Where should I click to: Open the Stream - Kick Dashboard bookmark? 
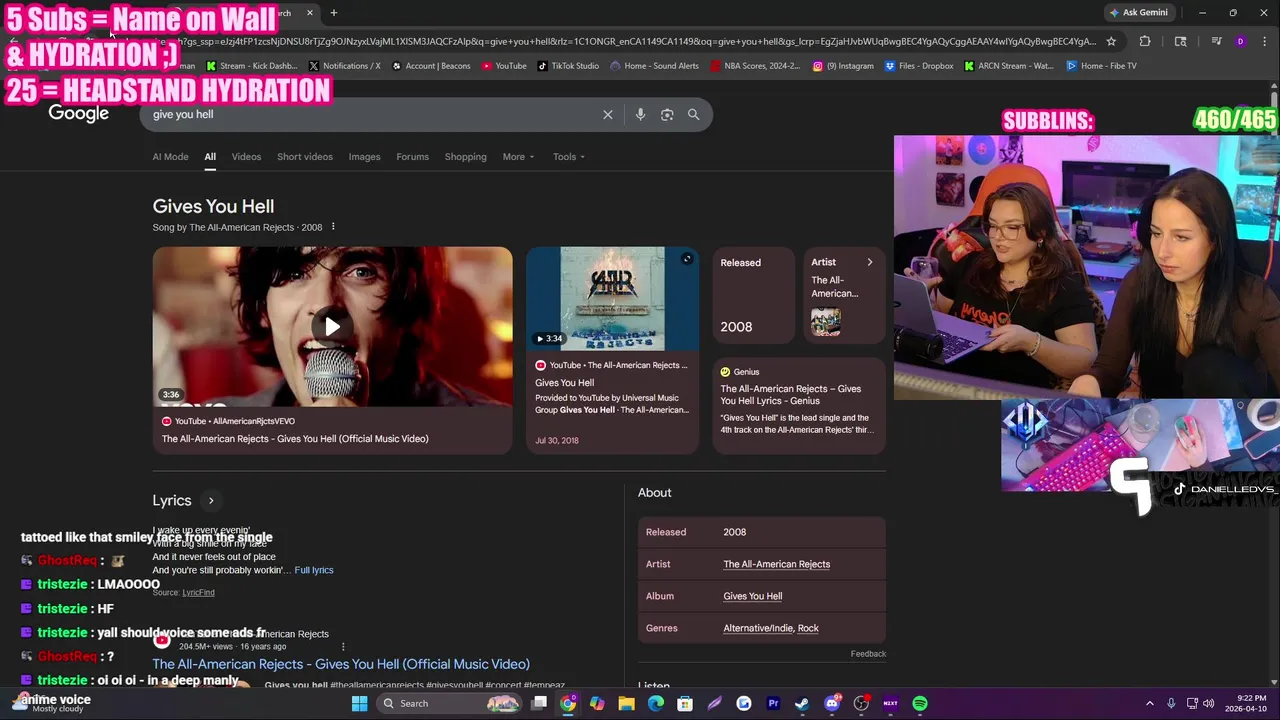[252, 66]
